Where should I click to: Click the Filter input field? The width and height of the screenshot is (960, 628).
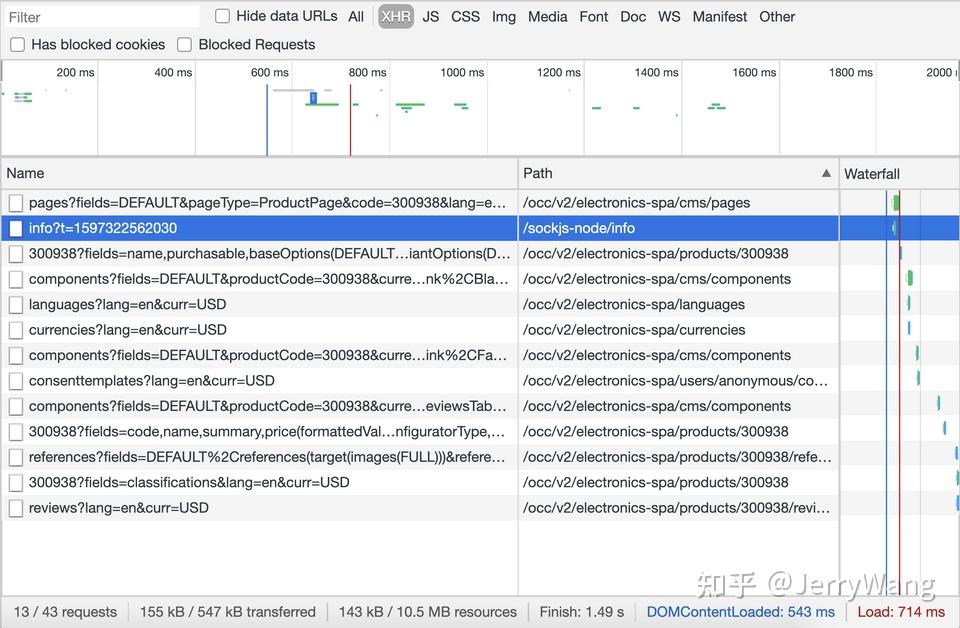(x=101, y=17)
